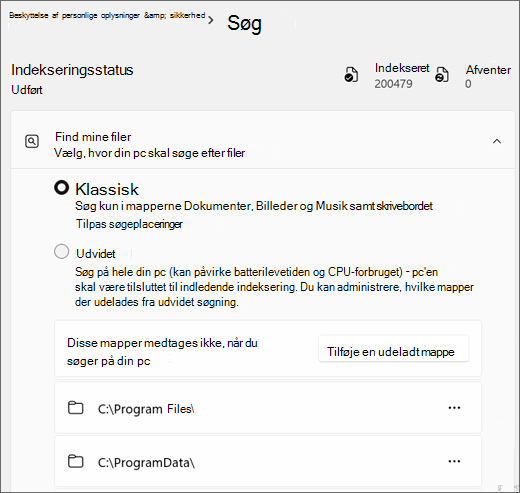This screenshot has height=493, width=520.
Task: Click the folder icon beside C:\ProgramData\
Action: click(x=76, y=461)
